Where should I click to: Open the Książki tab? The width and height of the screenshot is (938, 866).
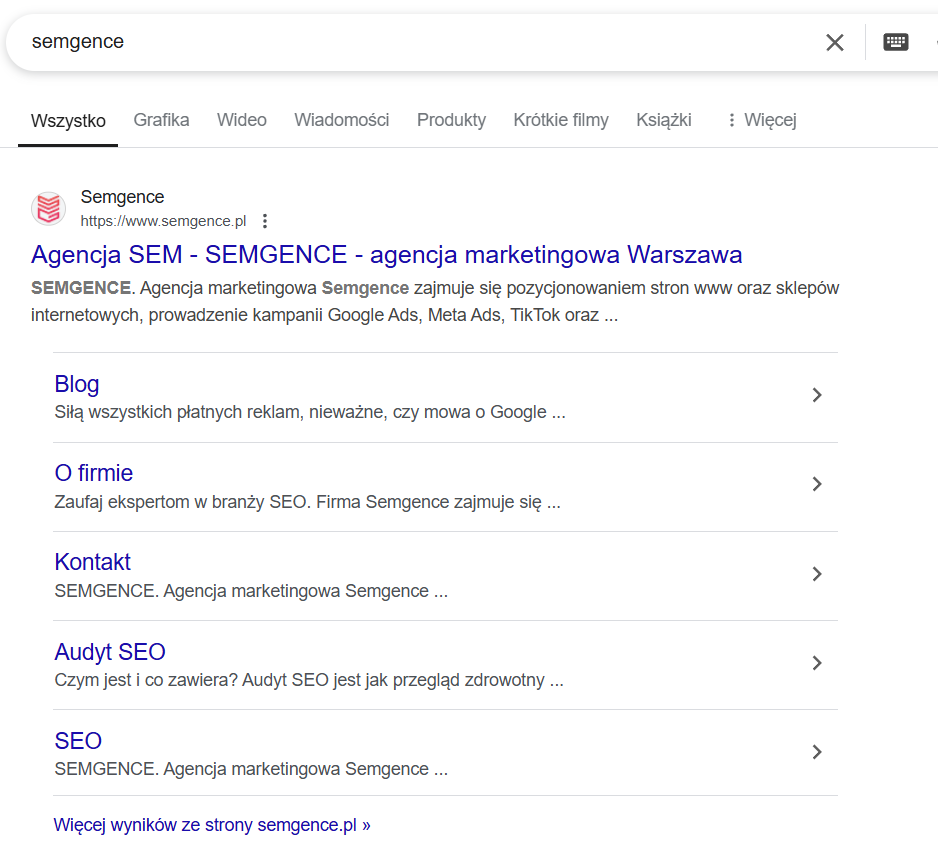(663, 120)
